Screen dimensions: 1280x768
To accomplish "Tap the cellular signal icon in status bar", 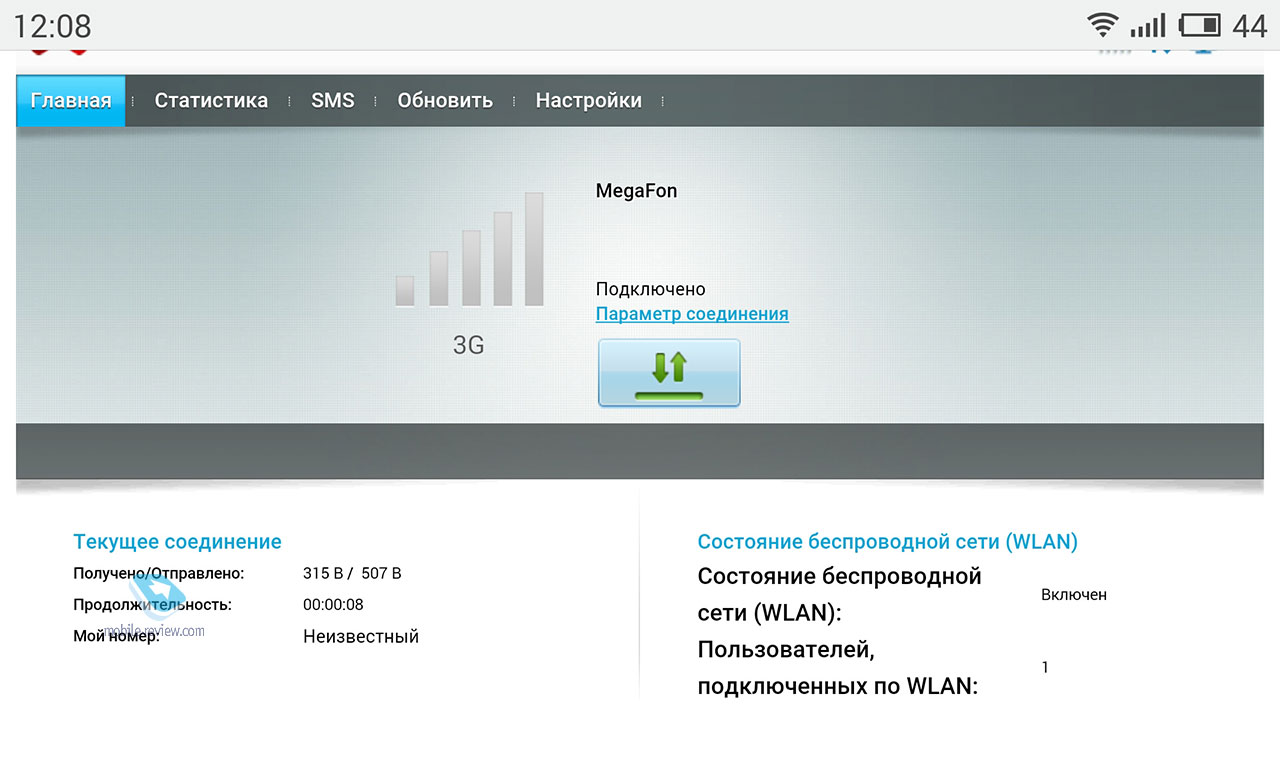I will tap(1148, 25).
